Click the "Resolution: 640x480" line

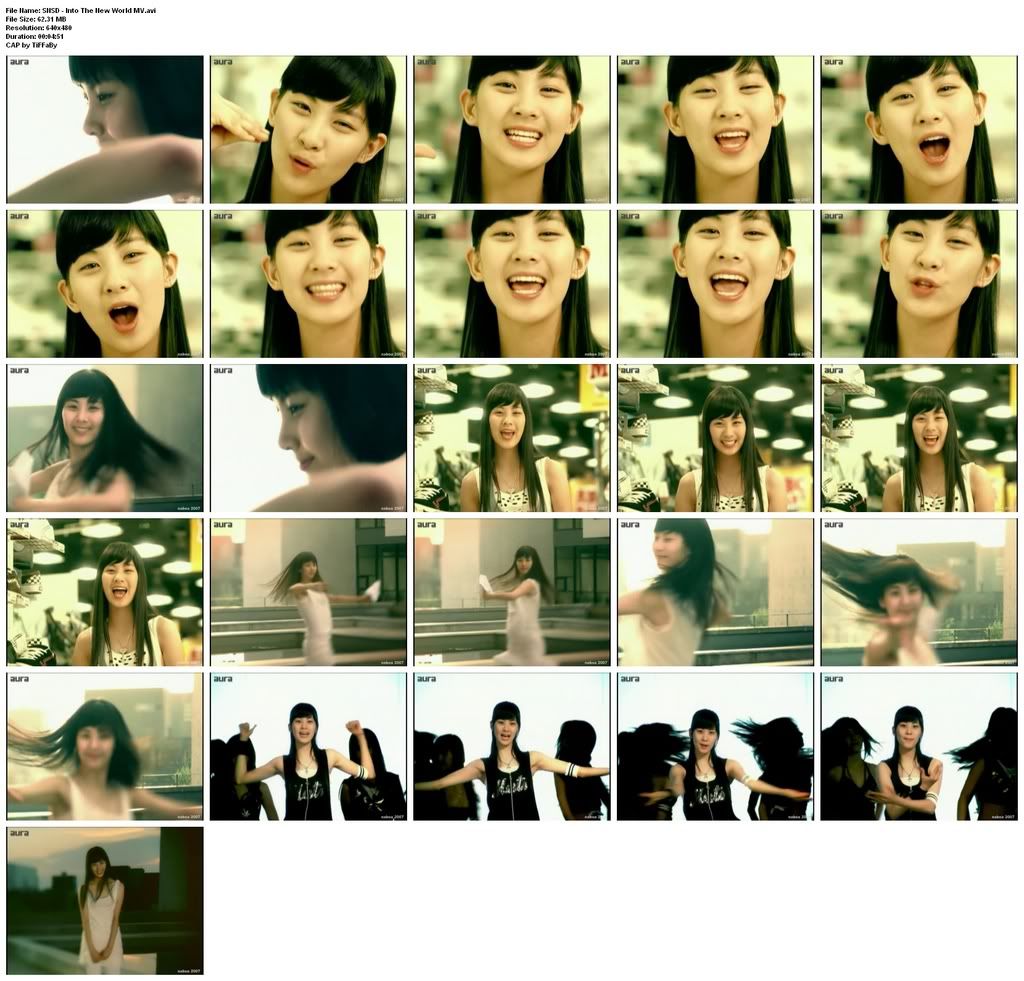[x=39, y=28]
